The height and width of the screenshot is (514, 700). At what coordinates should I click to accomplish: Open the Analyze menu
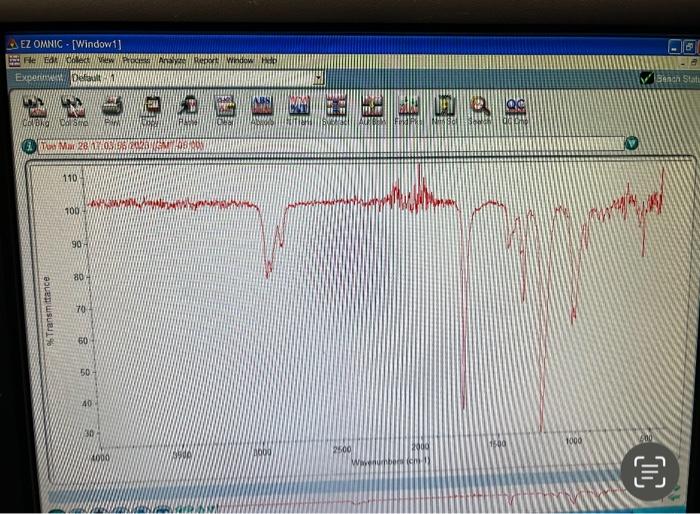(172, 60)
